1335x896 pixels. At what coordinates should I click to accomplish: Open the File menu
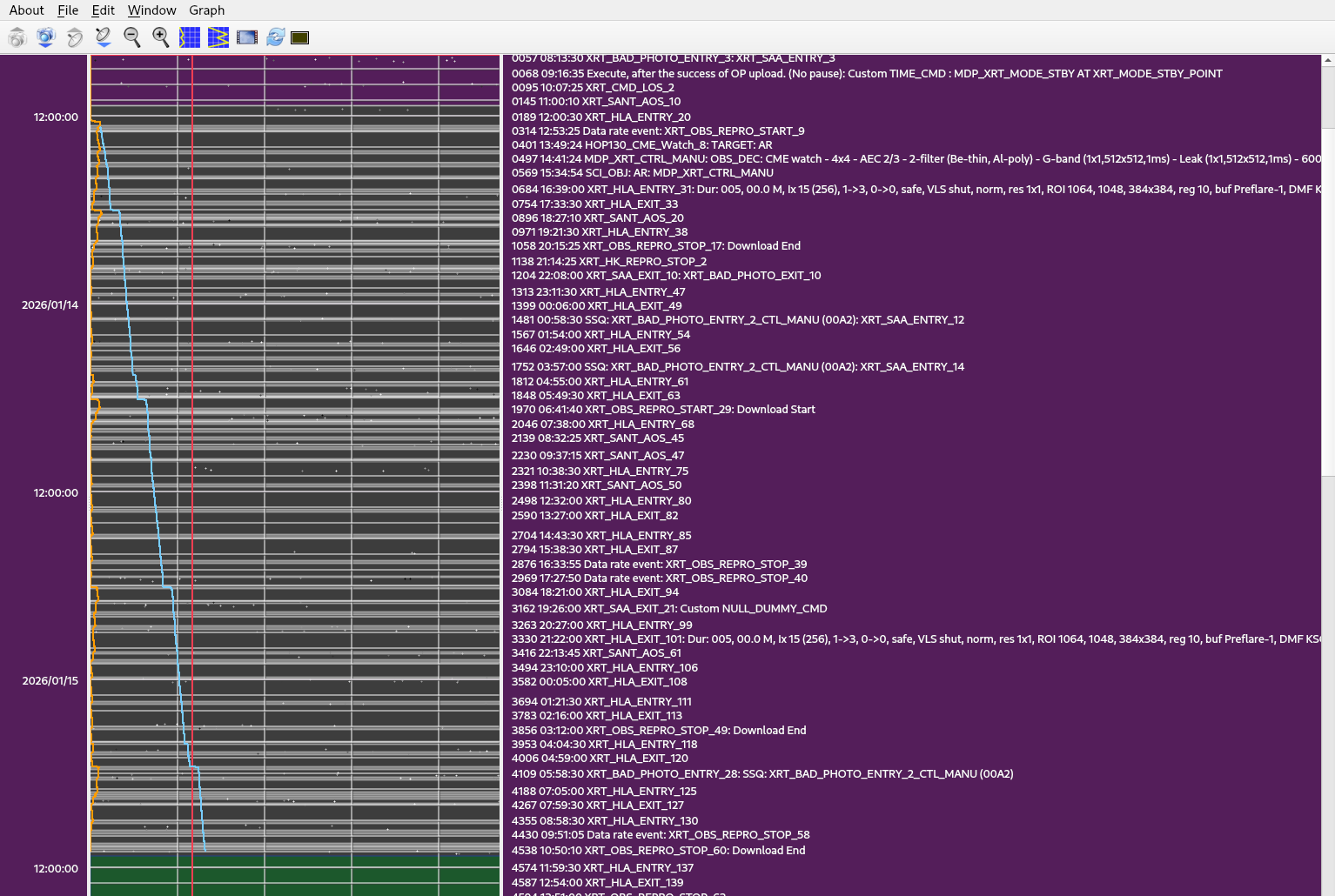coord(68,10)
